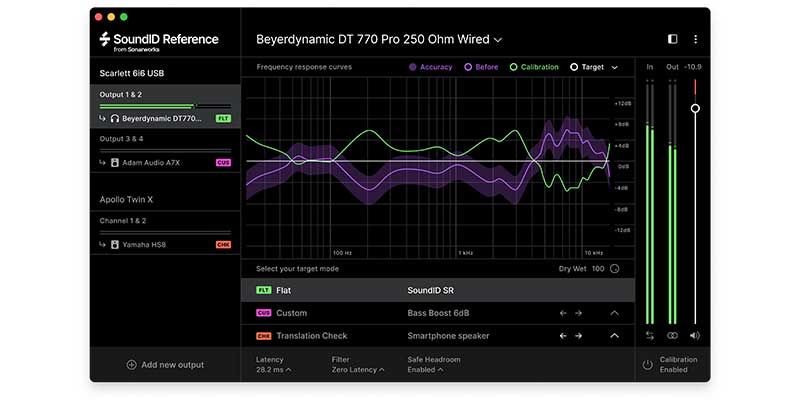Open the three-dot more options menu
The image size is (800, 400).
[695, 39]
